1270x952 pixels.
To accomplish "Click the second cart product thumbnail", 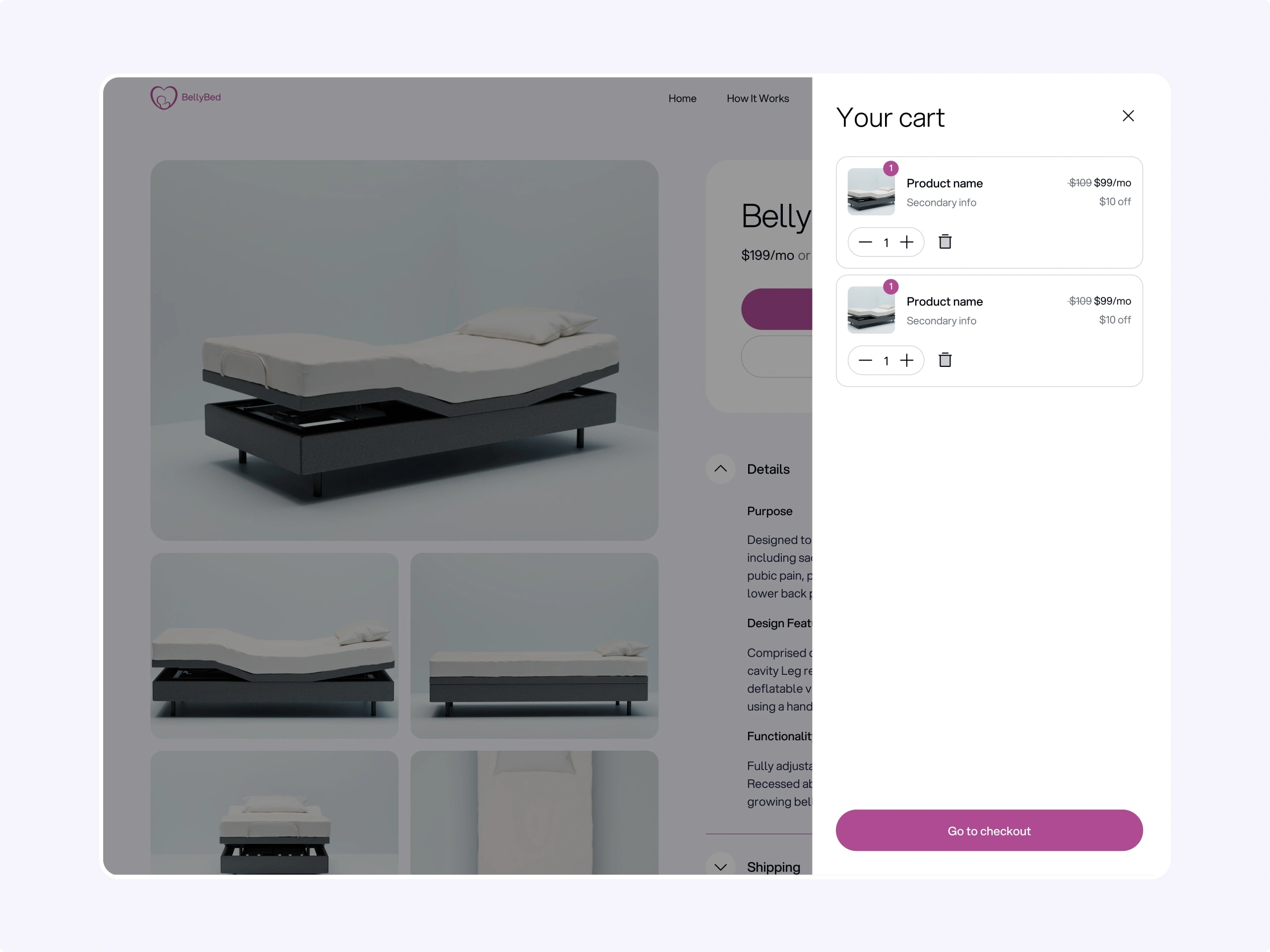I will (x=871, y=310).
